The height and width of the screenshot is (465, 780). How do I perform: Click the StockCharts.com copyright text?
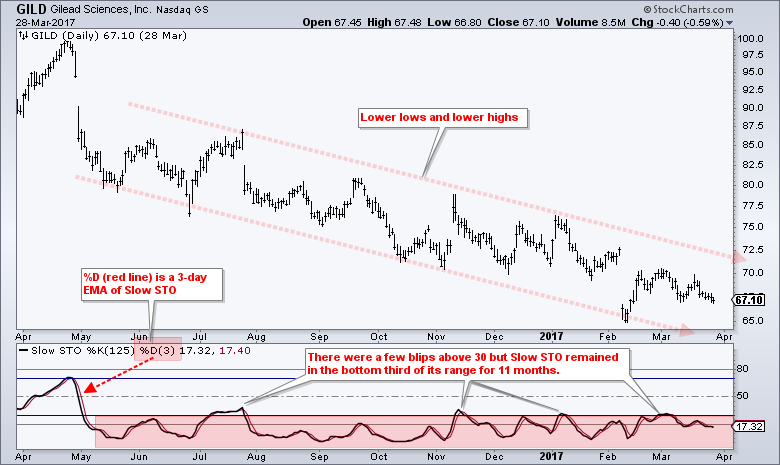688,9
